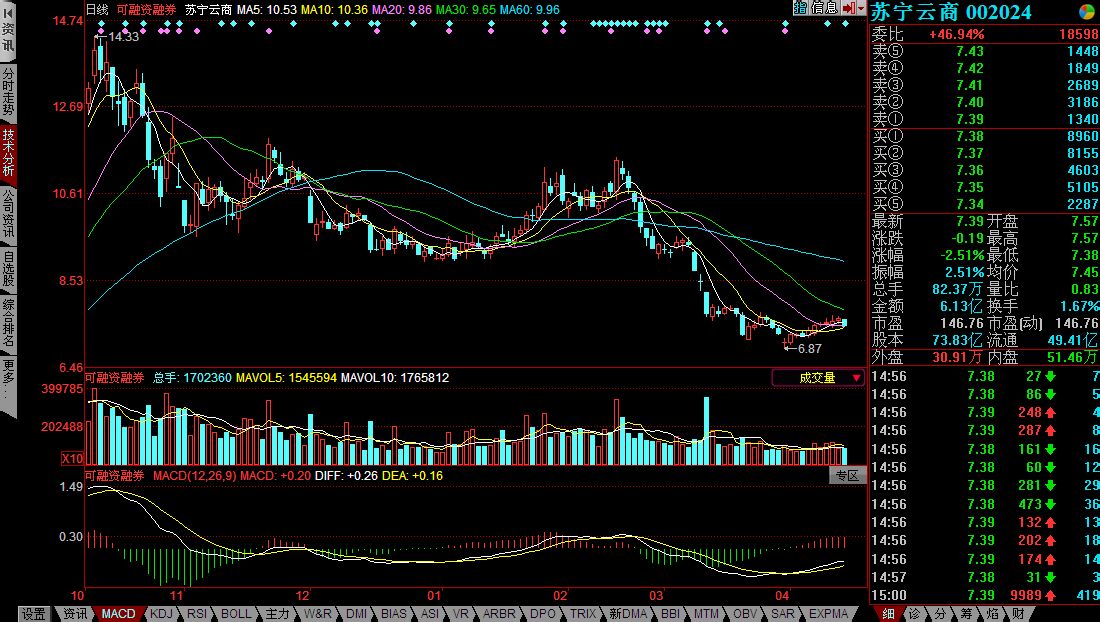Image resolution: width=1100 pixels, height=622 pixels.
Task: Open the BBI indicator tab
Action: [670, 614]
